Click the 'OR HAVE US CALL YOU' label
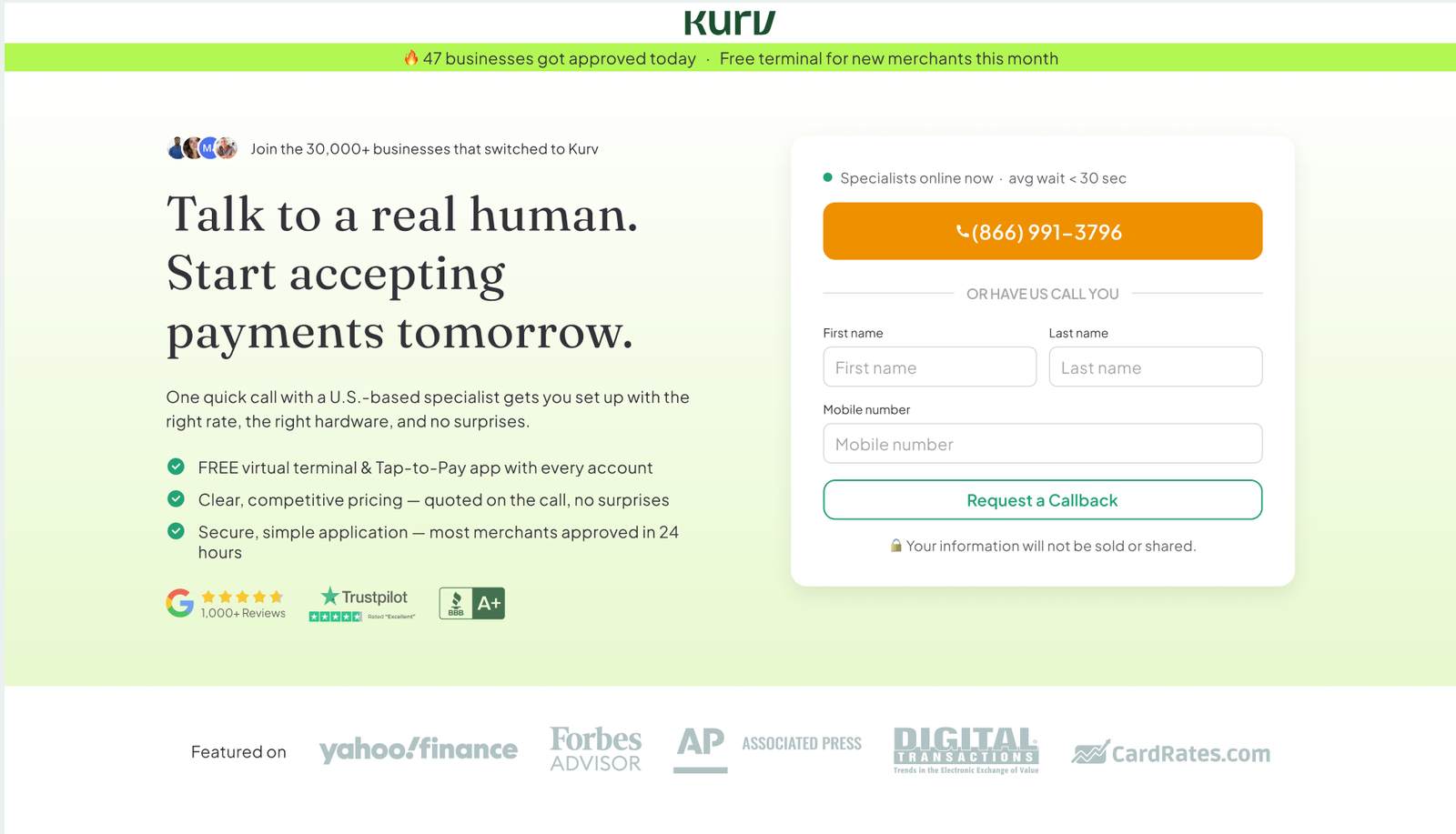The height and width of the screenshot is (834, 1456). pyautogui.click(x=1043, y=294)
